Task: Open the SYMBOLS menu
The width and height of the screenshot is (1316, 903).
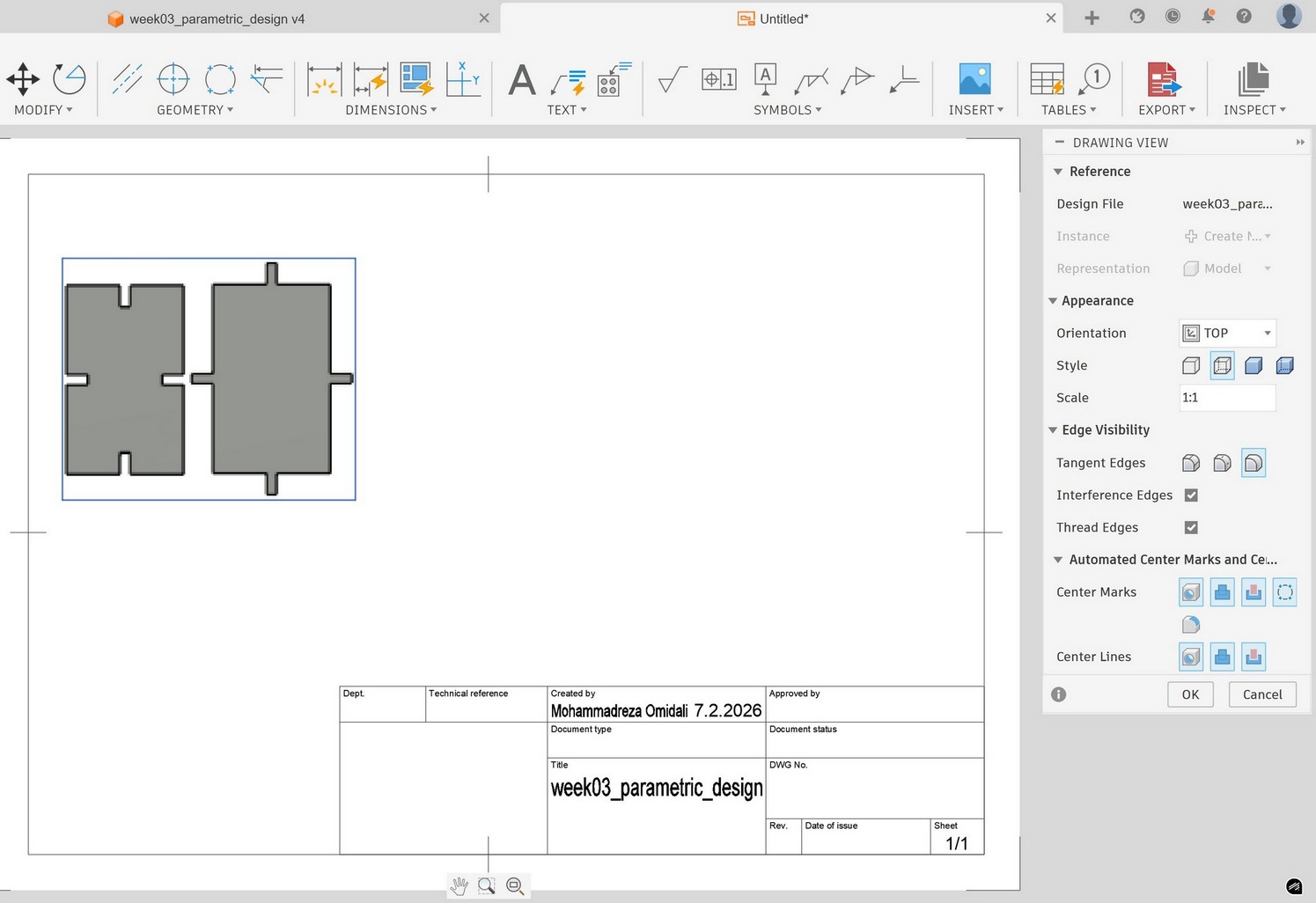Action: point(787,110)
